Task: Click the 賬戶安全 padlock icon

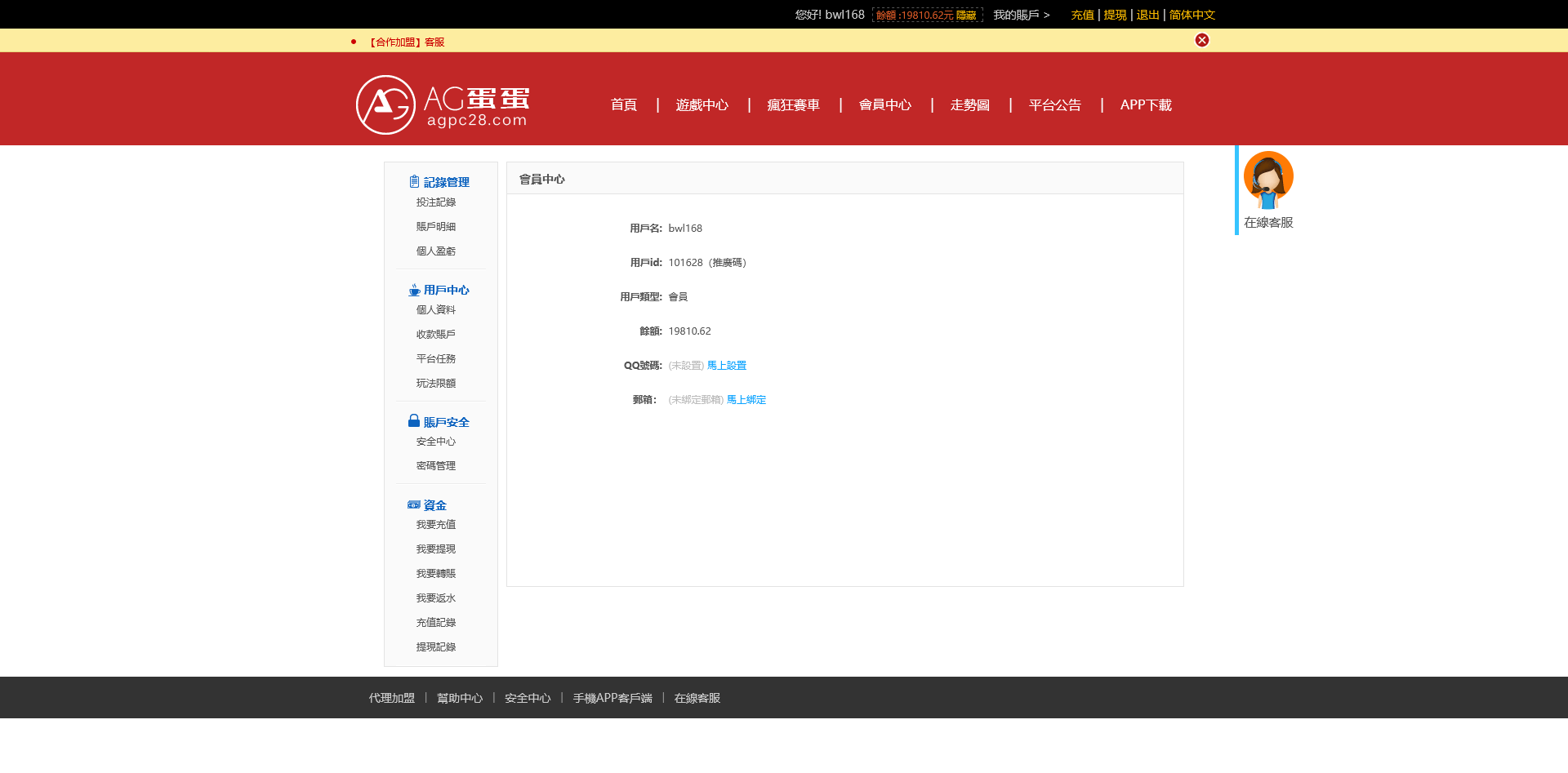Action: pos(413,420)
